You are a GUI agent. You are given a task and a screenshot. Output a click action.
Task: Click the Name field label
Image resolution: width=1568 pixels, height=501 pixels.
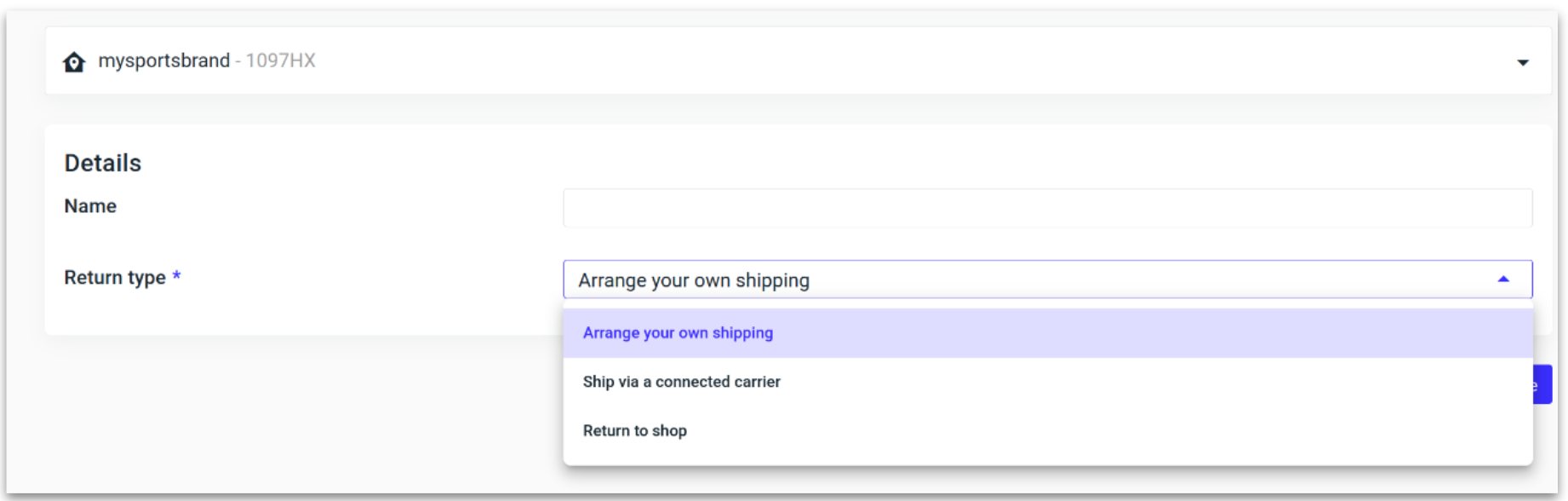pos(90,206)
